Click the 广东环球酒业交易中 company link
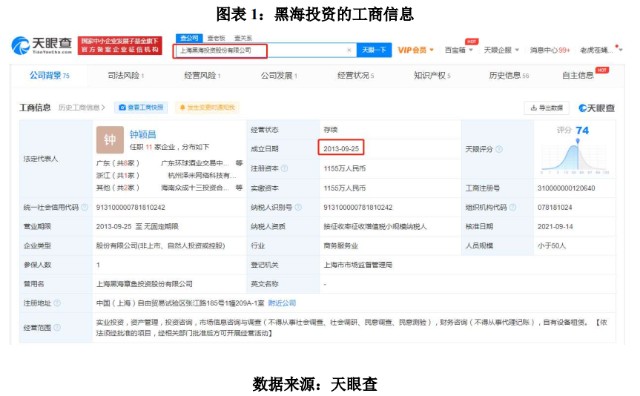This screenshot has height=396, width=640. [194, 163]
